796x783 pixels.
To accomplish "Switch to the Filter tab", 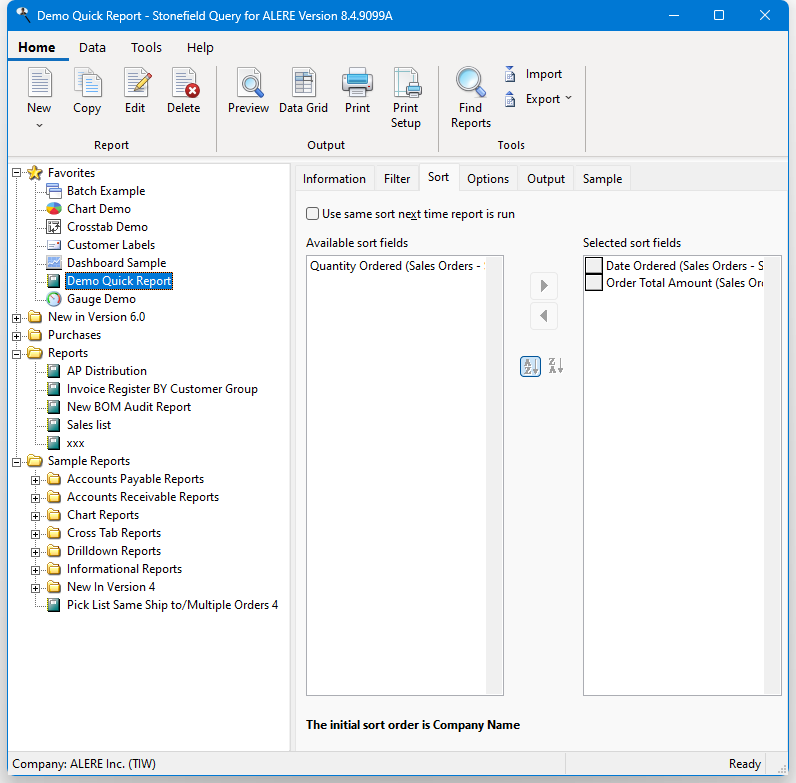I will 397,179.
